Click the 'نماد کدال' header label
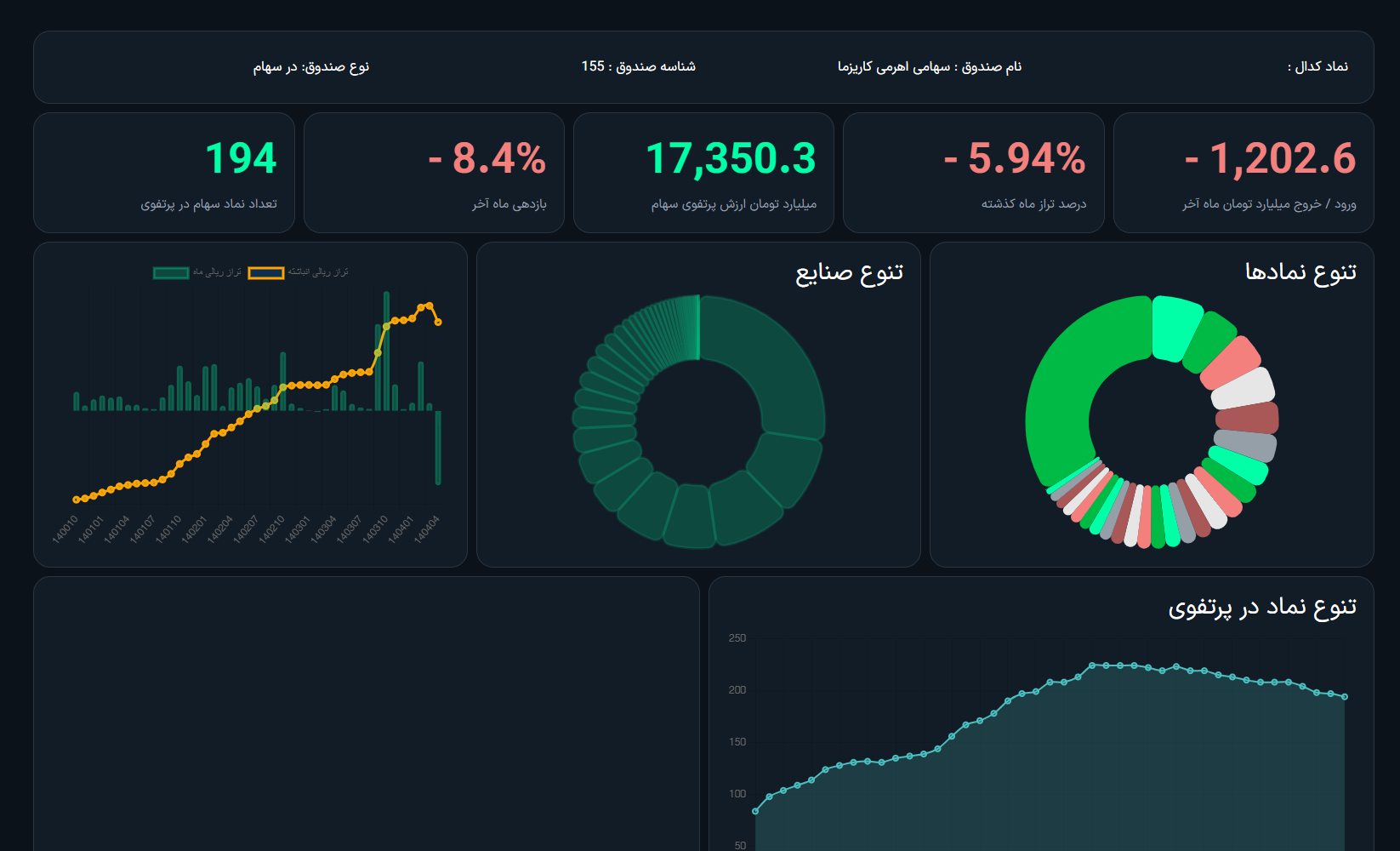 coord(1317,66)
